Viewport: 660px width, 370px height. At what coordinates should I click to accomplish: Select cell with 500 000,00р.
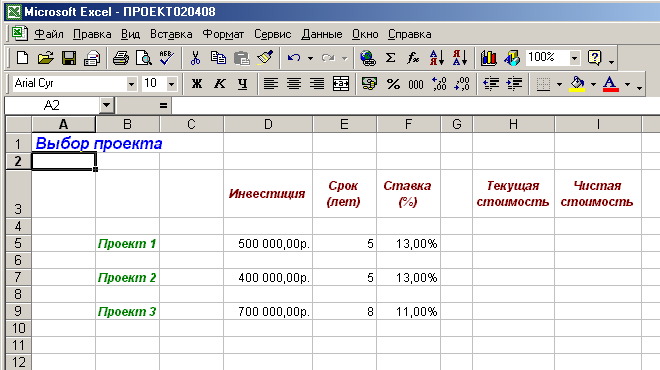[x=268, y=243]
